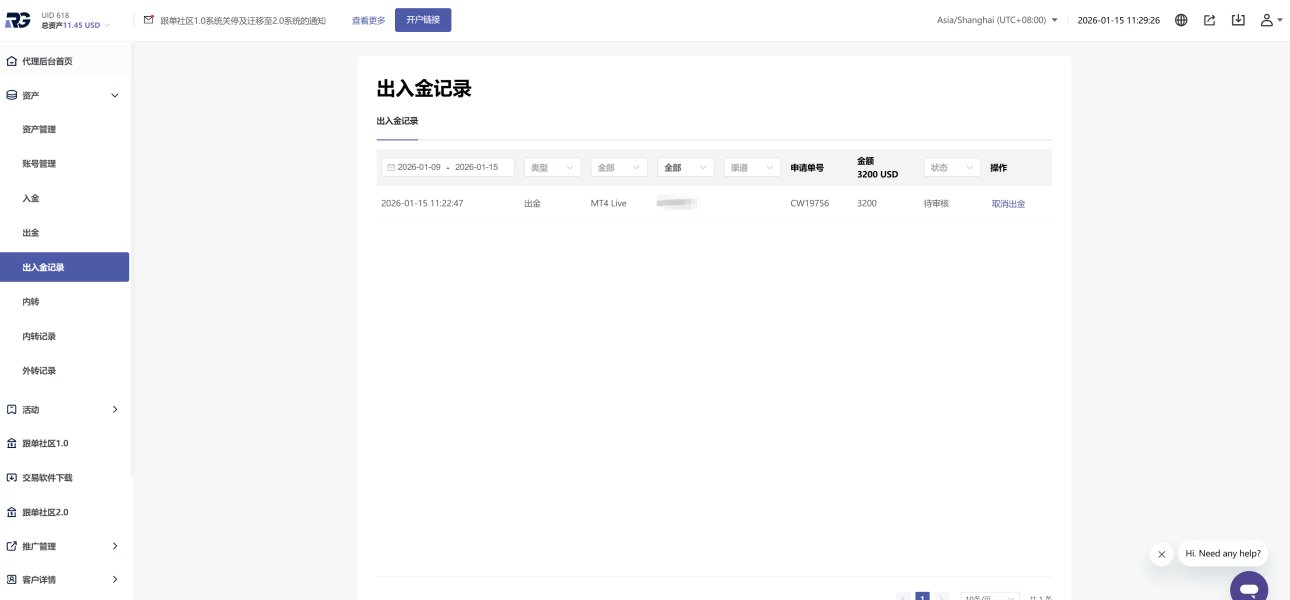Select 出入金记录 in sidebar
Viewport: 1290px width, 600px height.
pyautogui.click(x=64, y=267)
